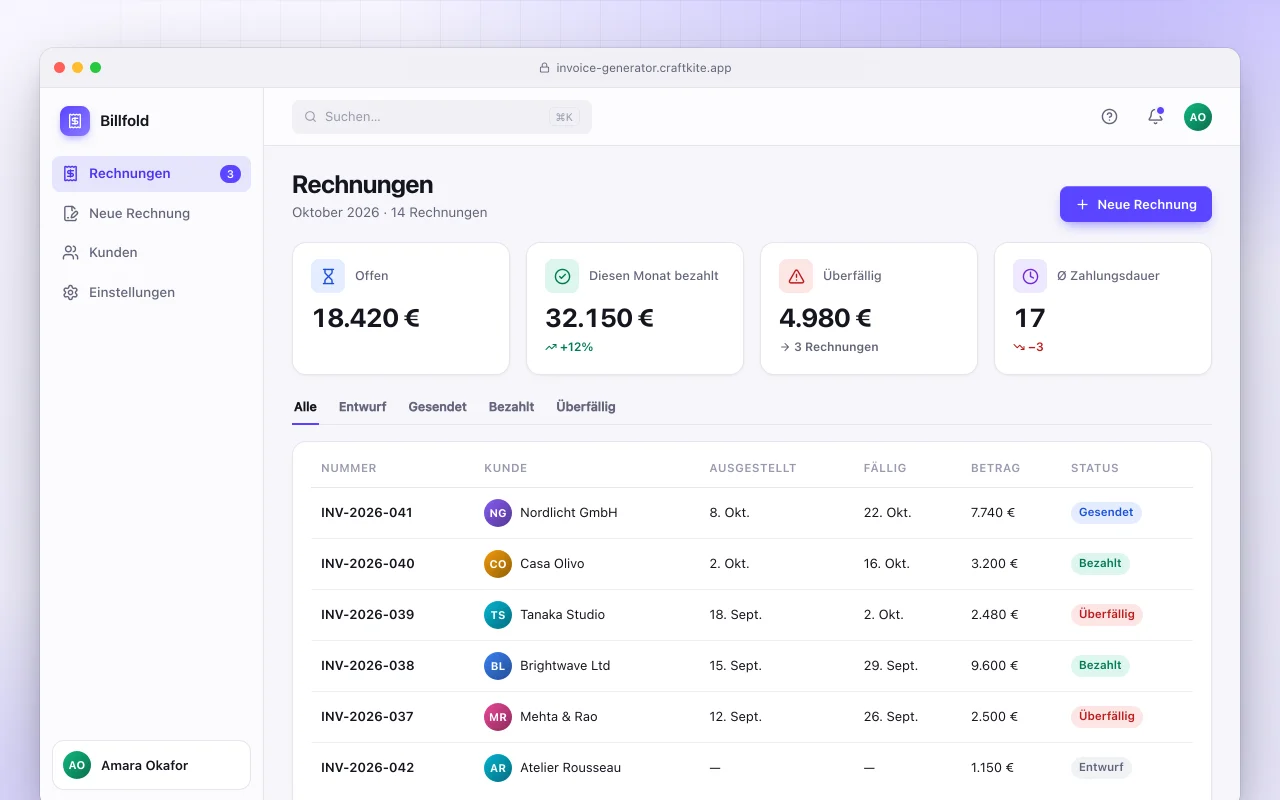The image size is (1280, 800).
Task: Click the purple Neue Rechnung button
Action: tap(1136, 204)
